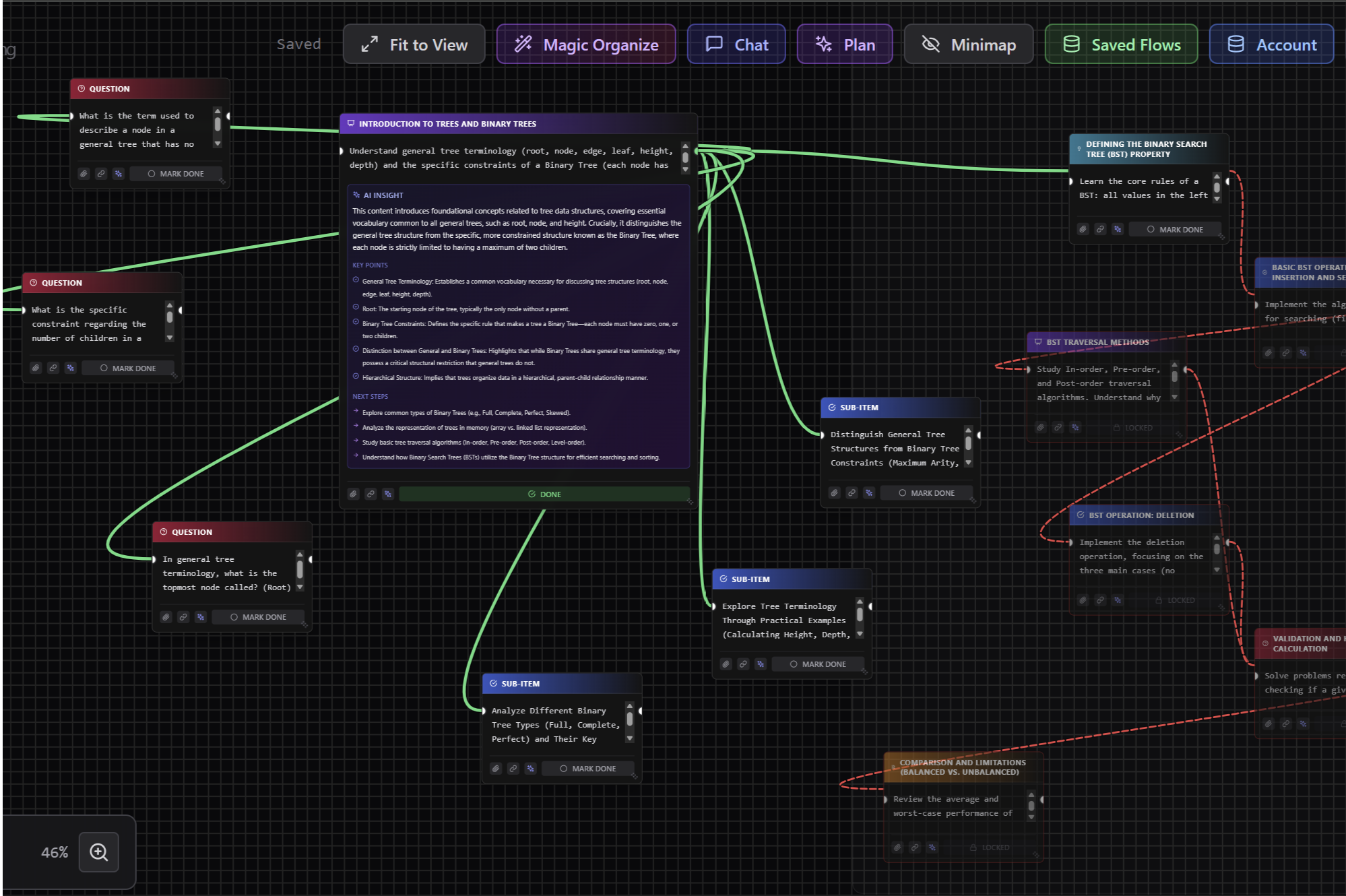Click the AI sparkle icon on the Analyze Different Binary Tree Types sub-item

[x=530, y=768]
